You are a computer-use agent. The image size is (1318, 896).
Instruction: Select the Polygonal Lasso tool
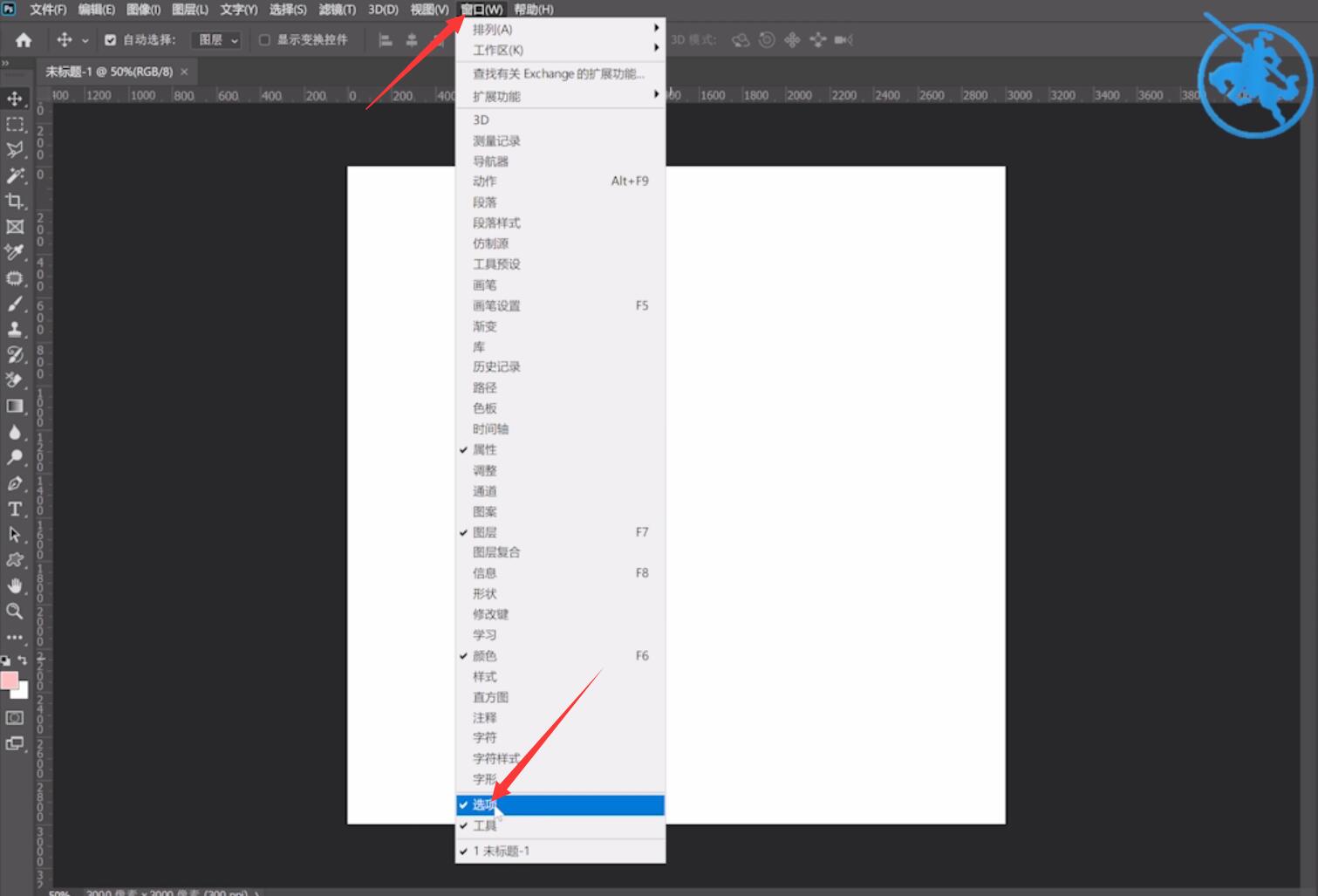click(x=15, y=149)
